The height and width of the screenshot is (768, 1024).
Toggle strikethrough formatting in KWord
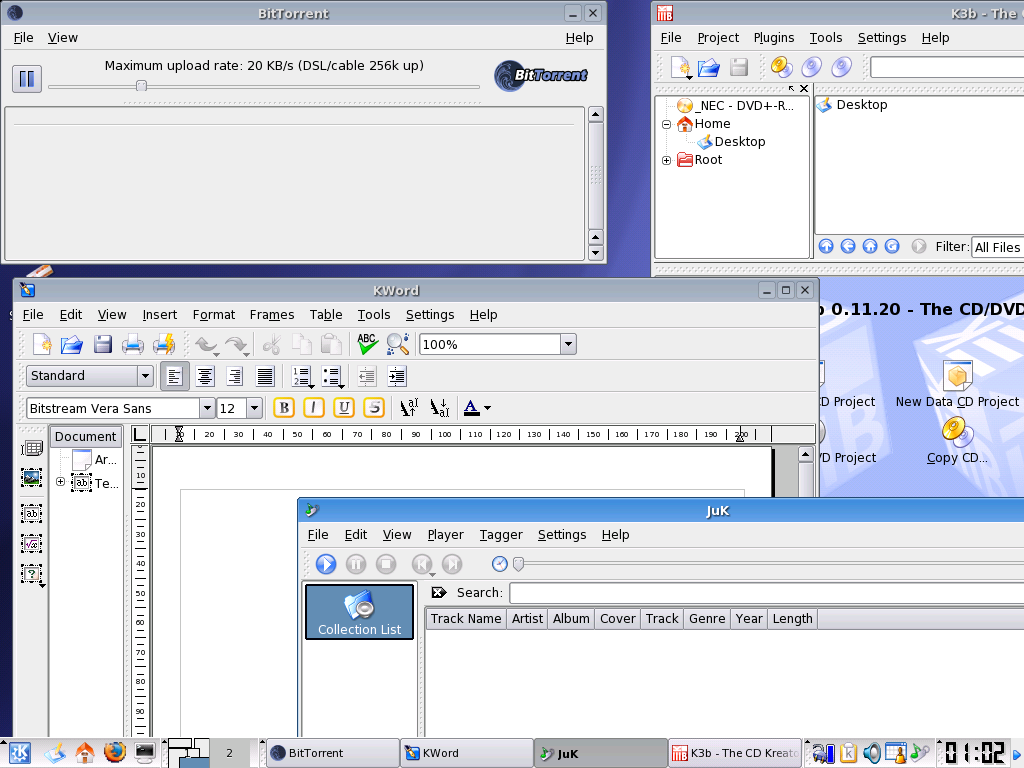(x=374, y=408)
